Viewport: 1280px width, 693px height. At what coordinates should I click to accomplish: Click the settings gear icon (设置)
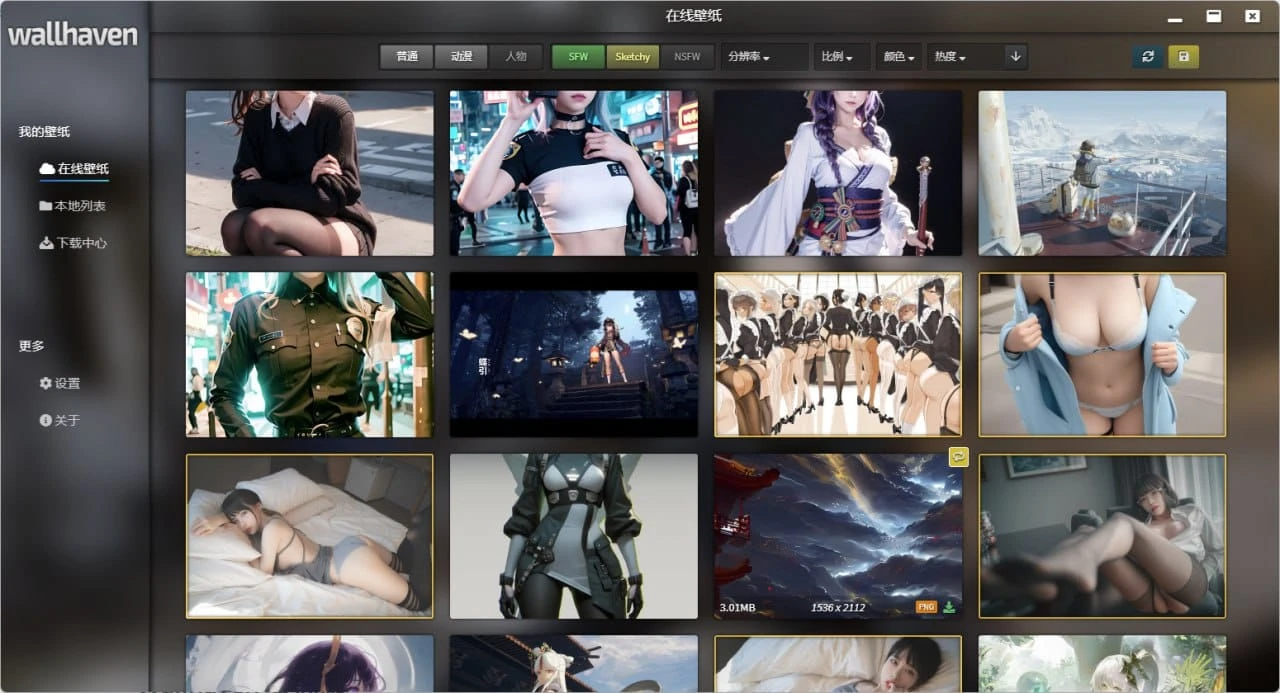pyautogui.click(x=45, y=383)
